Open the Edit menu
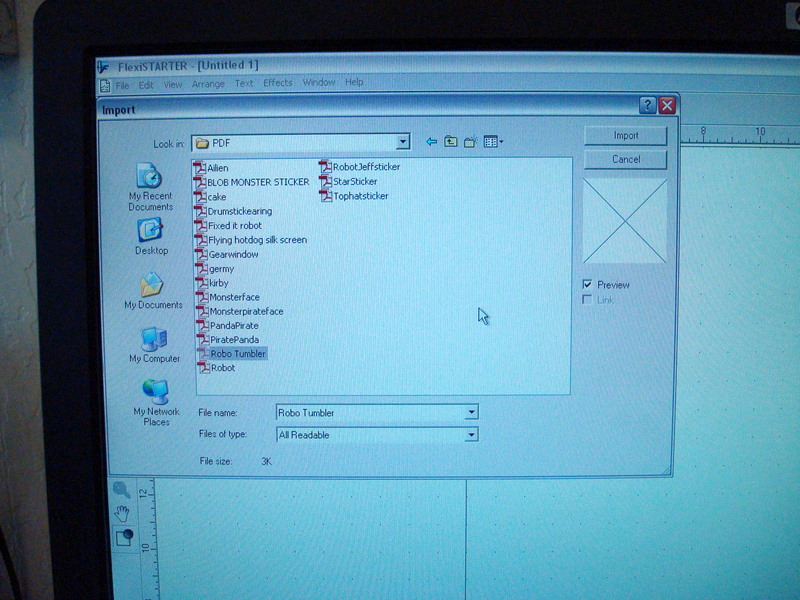The height and width of the screenshot is (600, 800). (146, 85)
